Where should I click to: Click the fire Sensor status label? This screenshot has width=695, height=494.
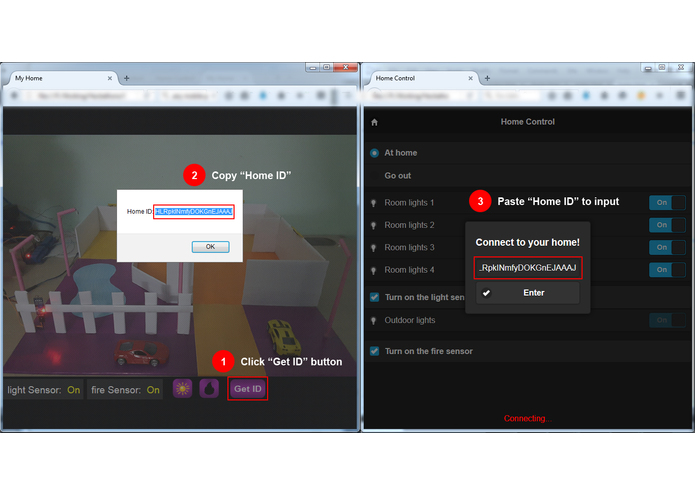click(125, 390)
